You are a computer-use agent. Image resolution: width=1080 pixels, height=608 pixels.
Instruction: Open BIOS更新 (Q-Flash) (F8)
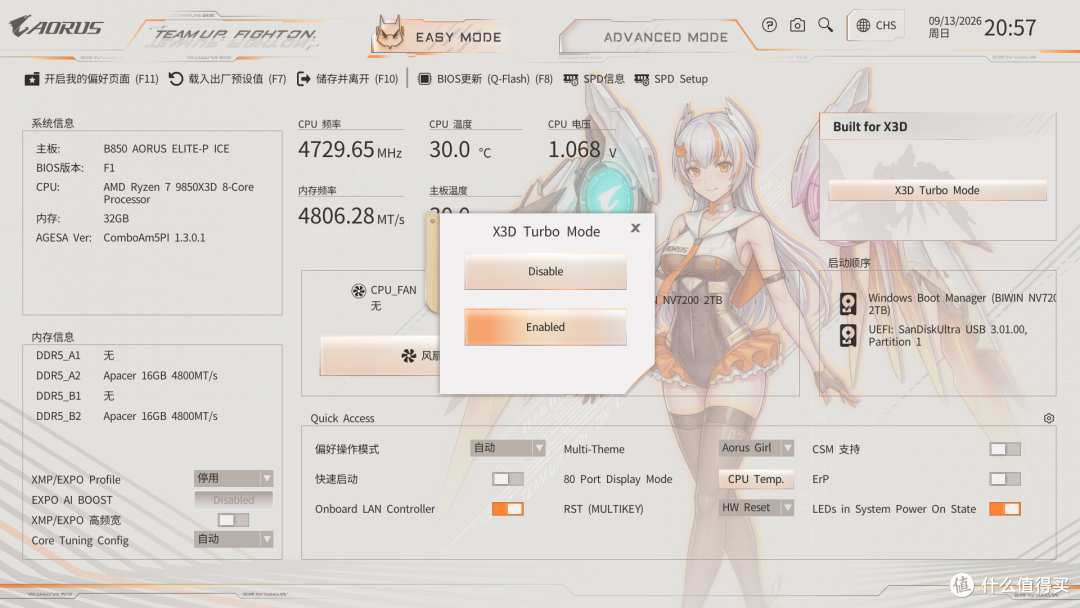pos(486,79)
